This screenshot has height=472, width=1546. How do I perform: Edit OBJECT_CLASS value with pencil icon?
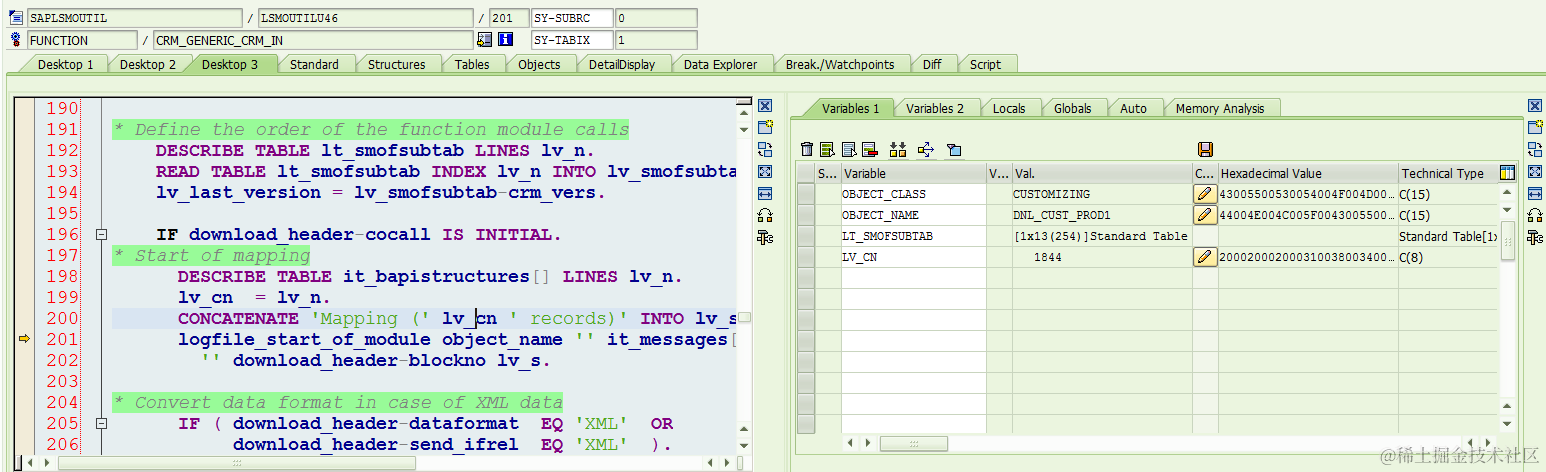click(x=1205, y=194)
